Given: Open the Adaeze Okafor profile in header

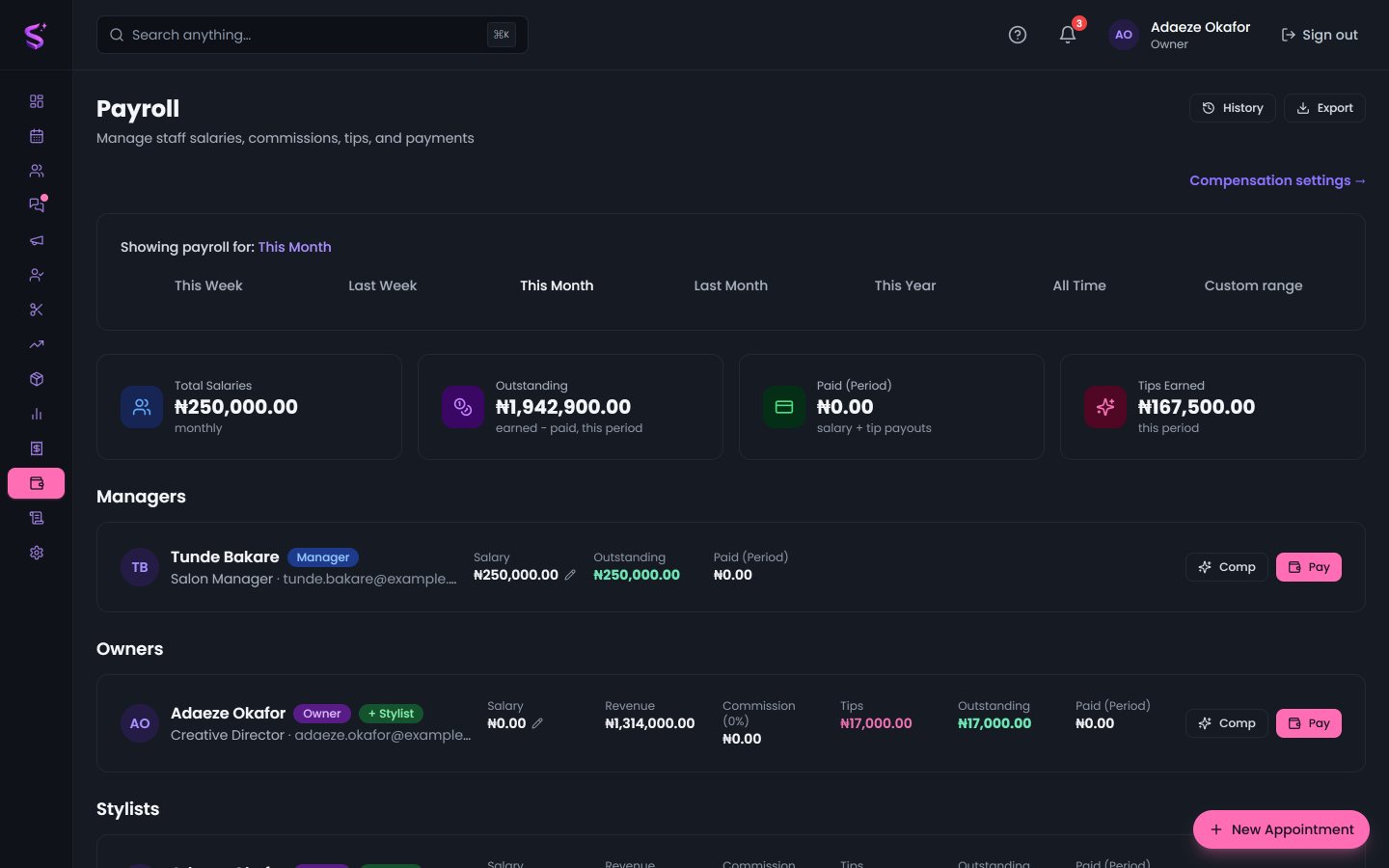Looking at the screenshot, I should tap(1180, 35).
